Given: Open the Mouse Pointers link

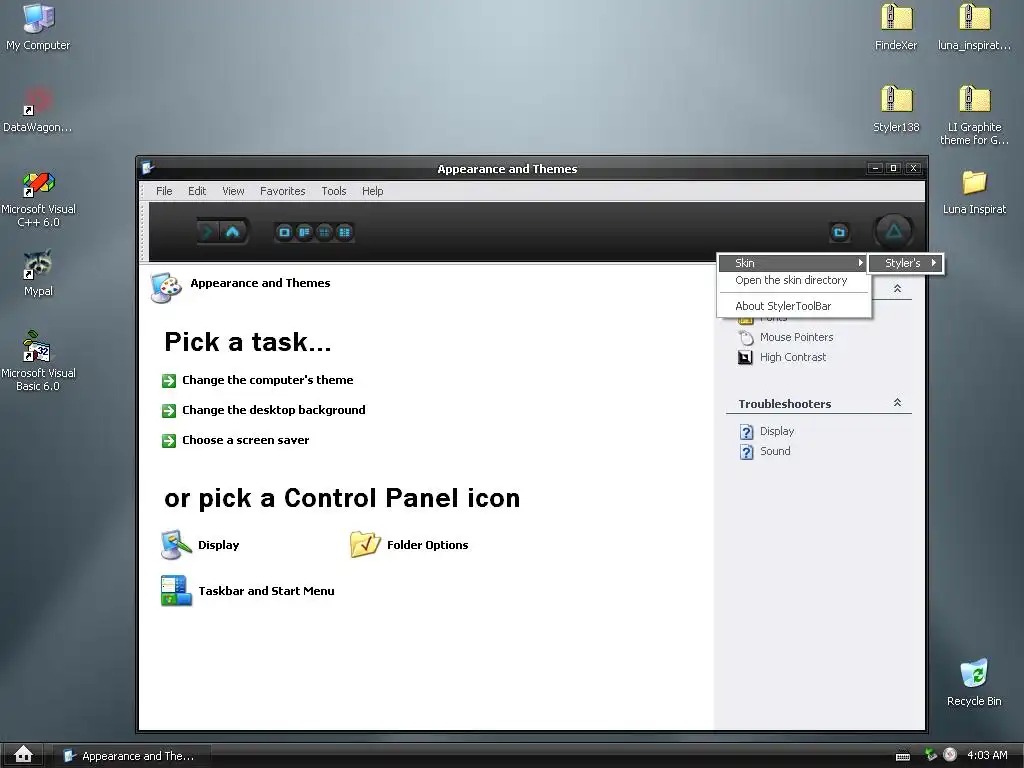Looking at the screenshot, I should pos(797,337).
